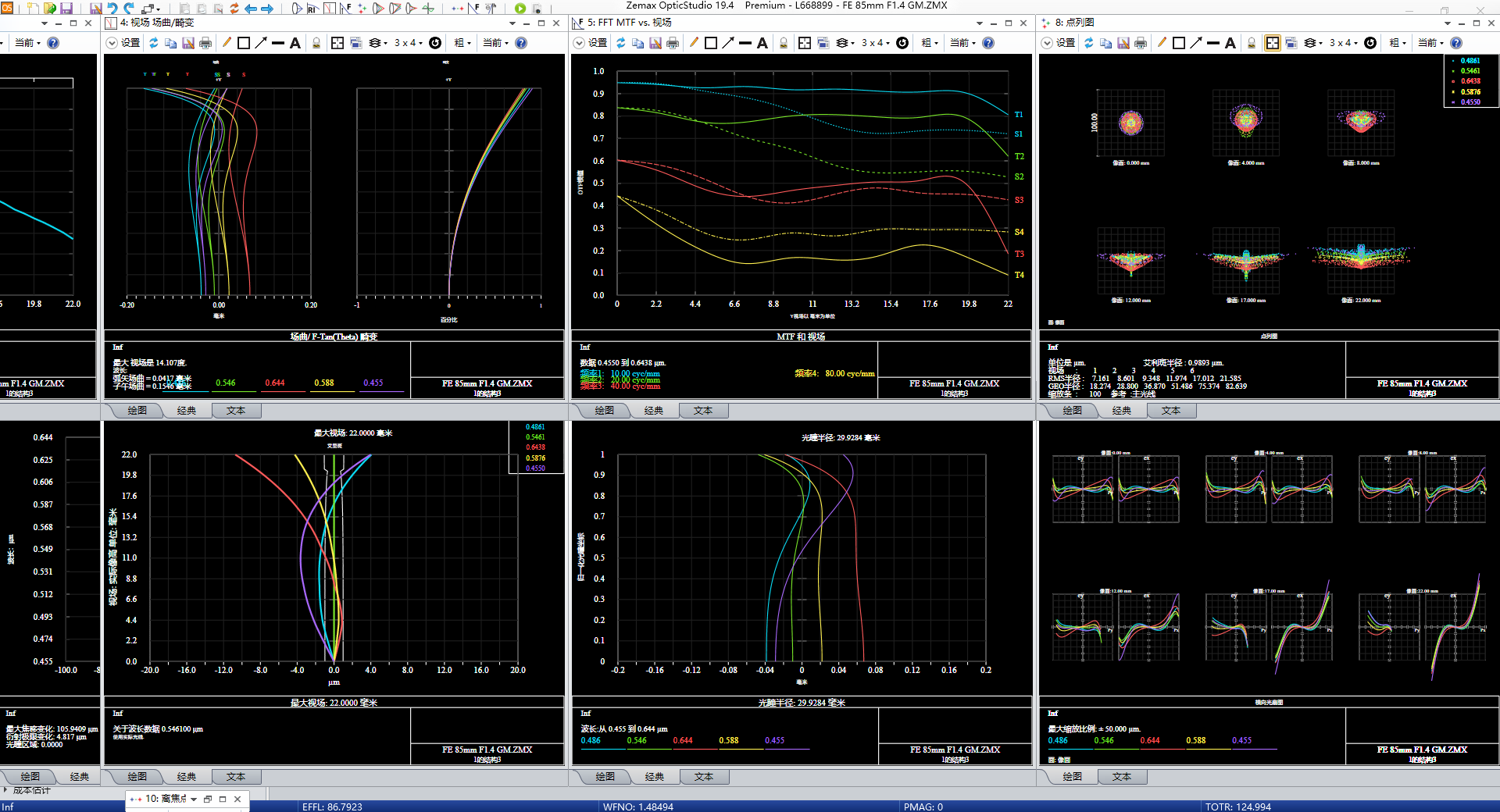Switch to 文本 tab below ray fan plots
The width and height of the screenshot is (1500, 812).
click(x=1122, y=777)
